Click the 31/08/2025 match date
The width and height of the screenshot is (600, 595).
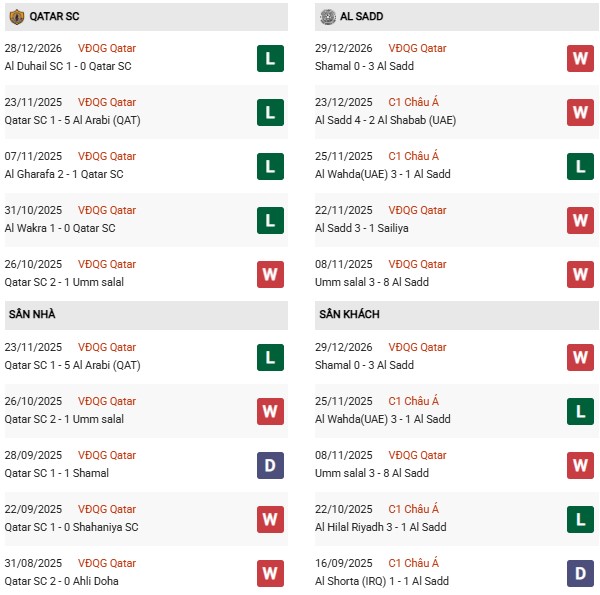point(35,563)
